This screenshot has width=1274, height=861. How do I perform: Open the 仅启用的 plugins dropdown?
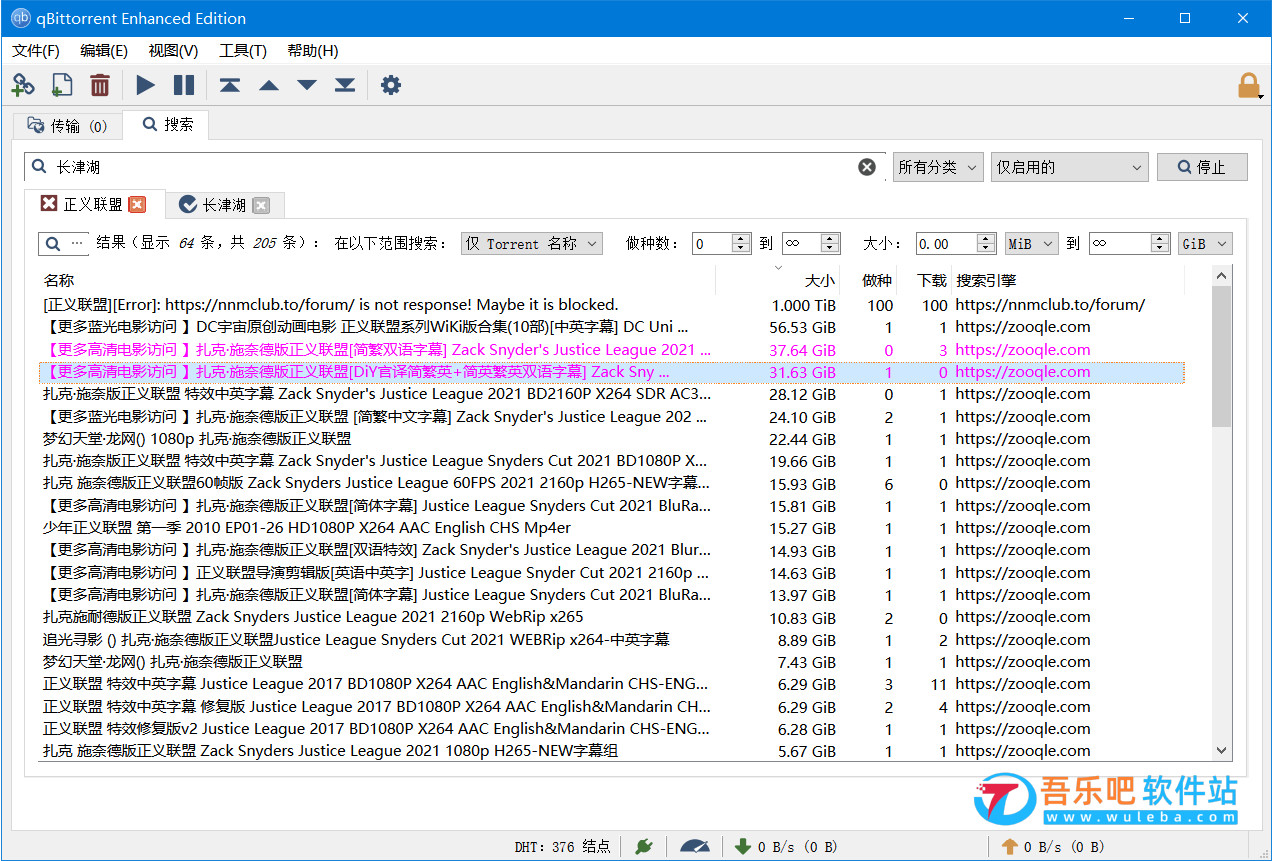point(1069,167)
